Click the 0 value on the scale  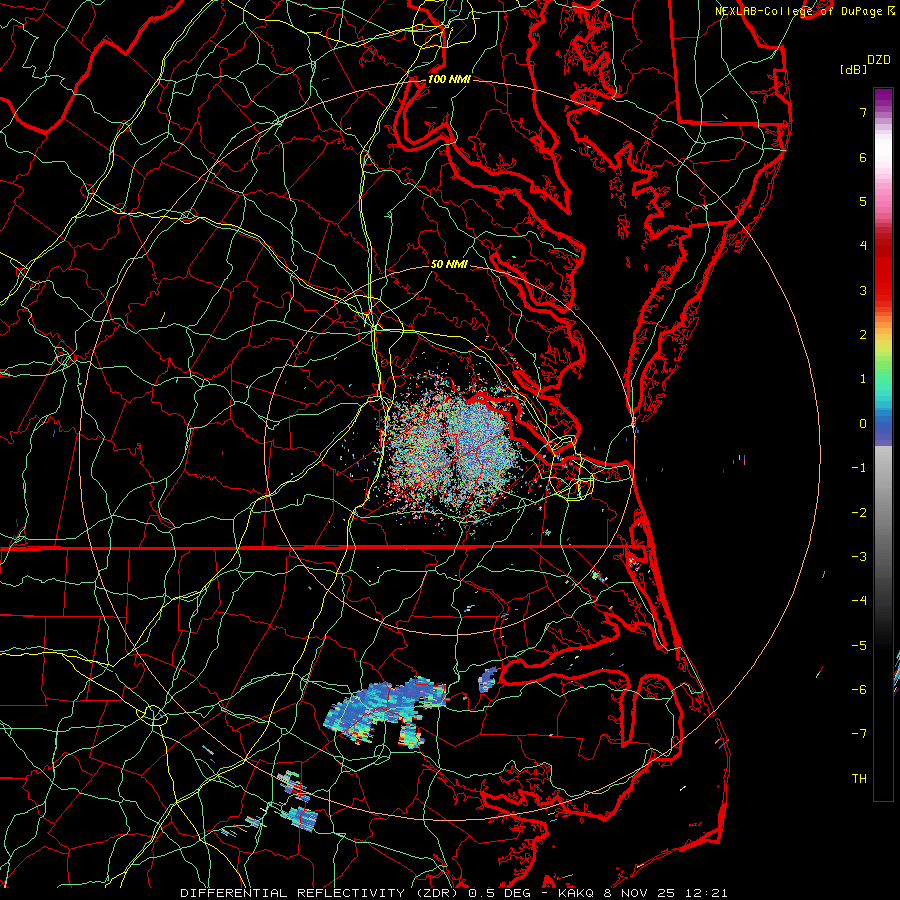coord(863,424)
